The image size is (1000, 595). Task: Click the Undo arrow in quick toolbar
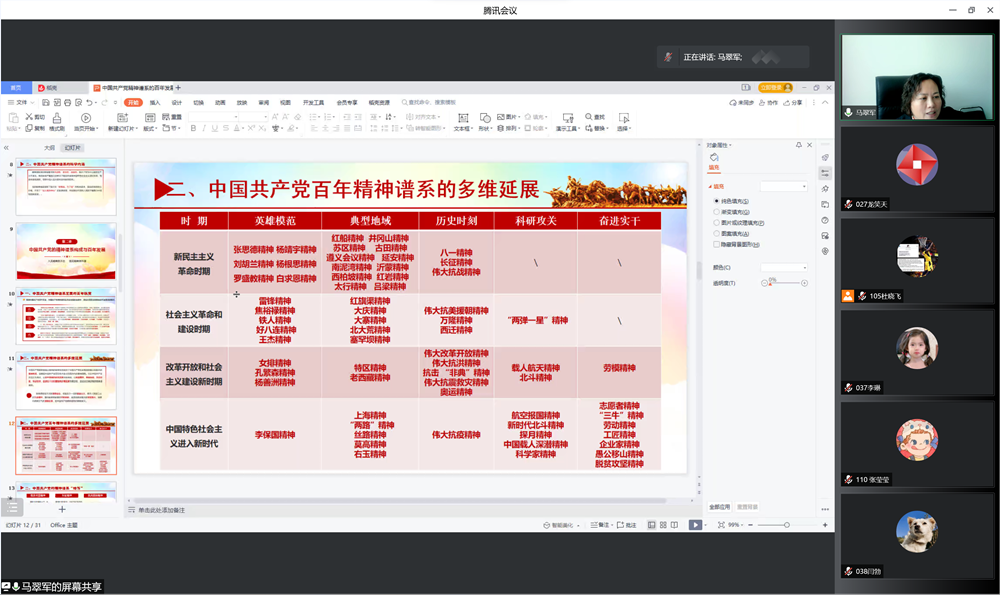pos(90,102)
